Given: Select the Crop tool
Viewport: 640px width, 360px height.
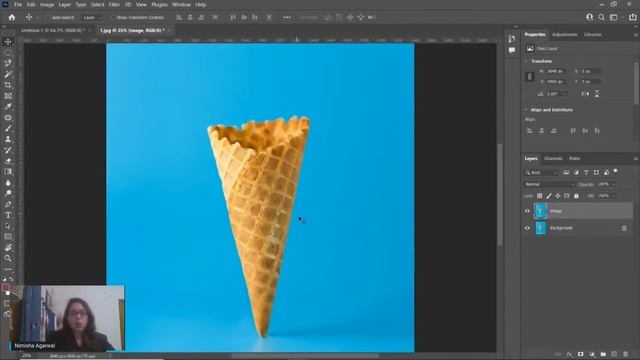Looking at the screenshot, I should coord(8,85).
